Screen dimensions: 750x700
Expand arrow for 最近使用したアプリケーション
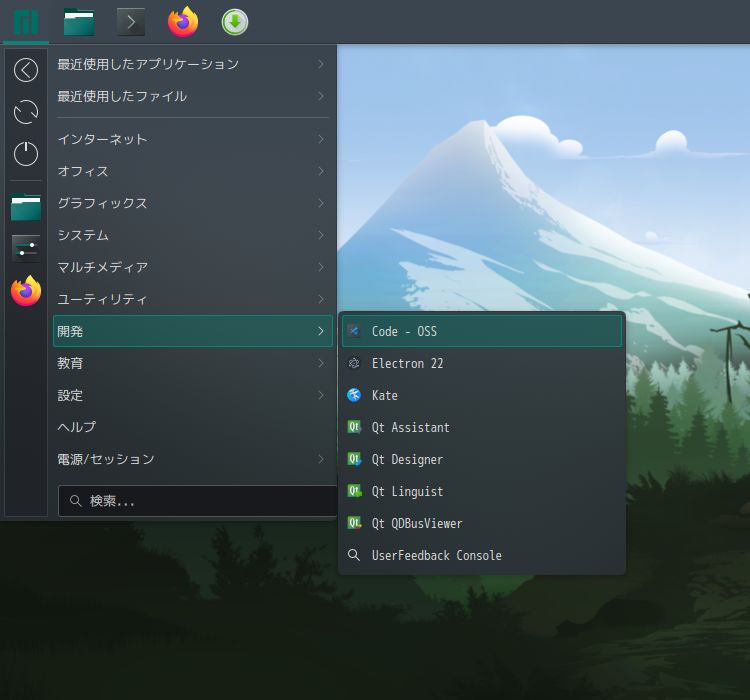(x=321, y=64)
